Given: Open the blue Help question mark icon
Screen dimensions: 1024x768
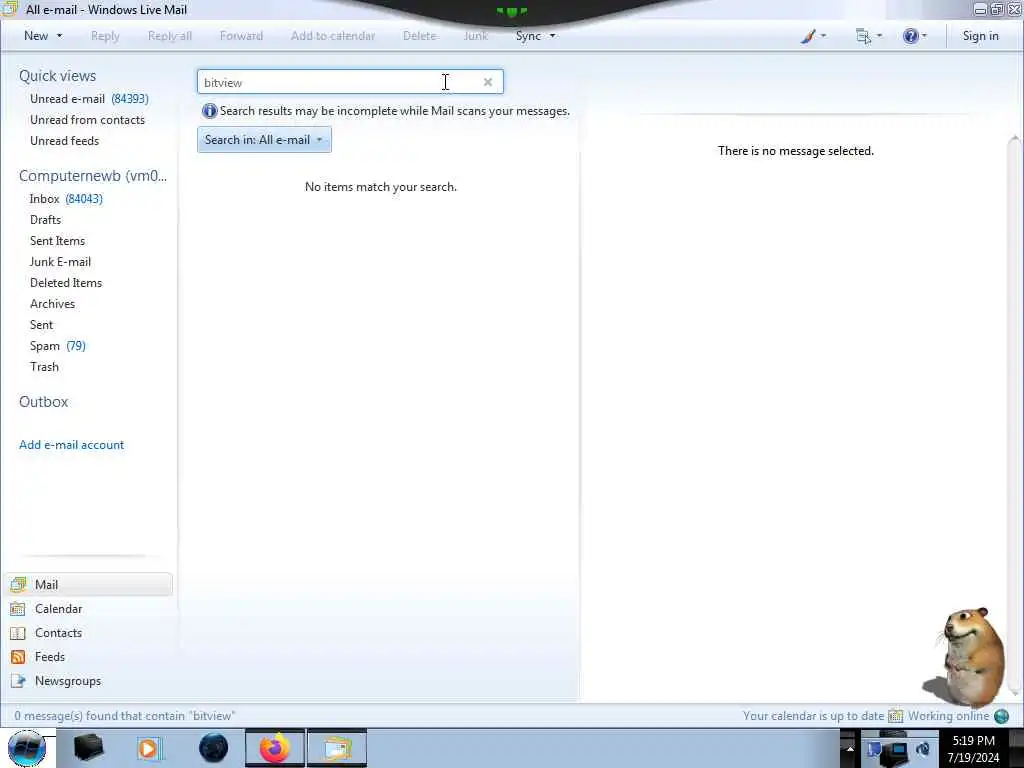Looking at the screenshot, I should click(x=910, y=36).
